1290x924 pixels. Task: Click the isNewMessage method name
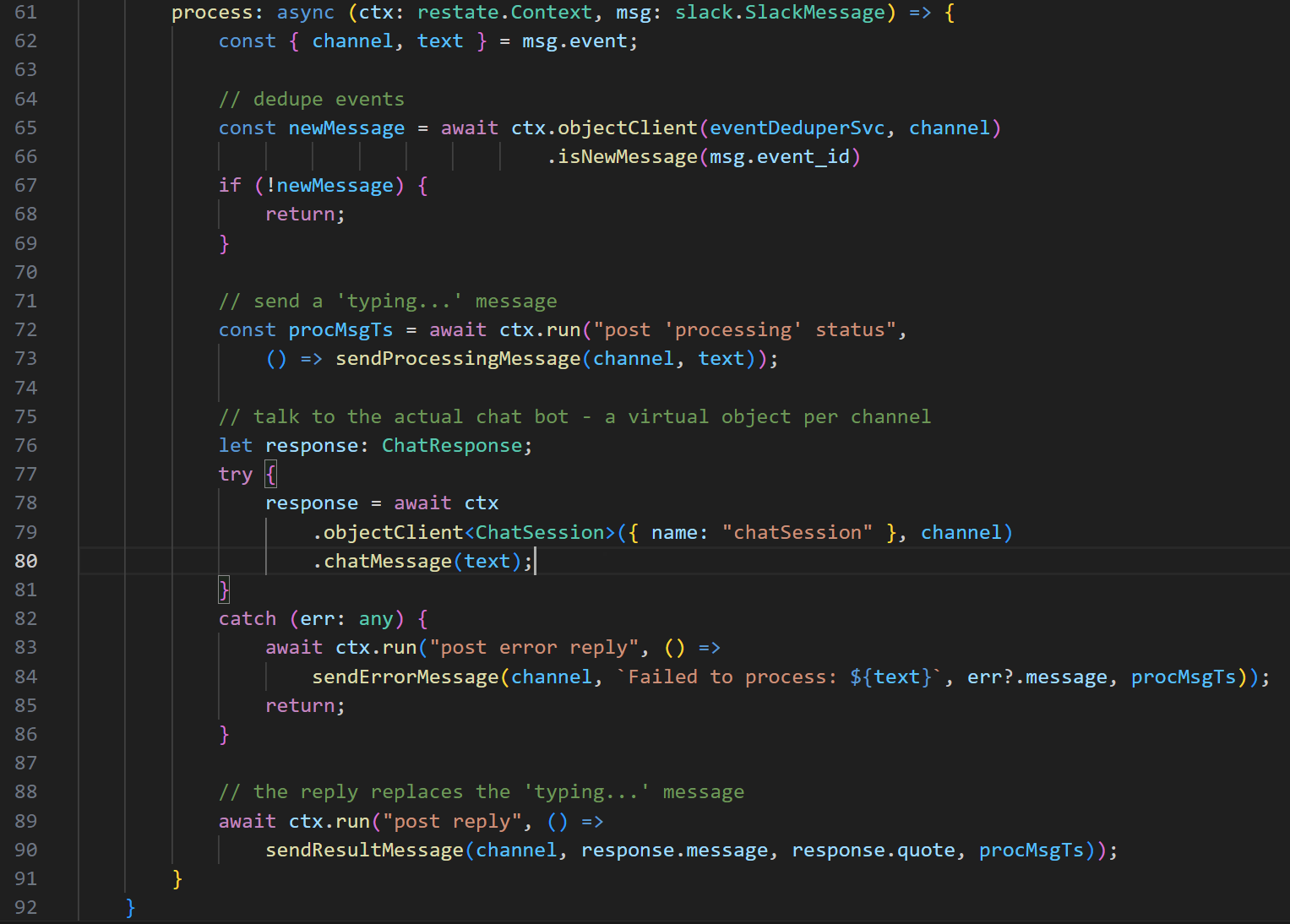(628, 157)
